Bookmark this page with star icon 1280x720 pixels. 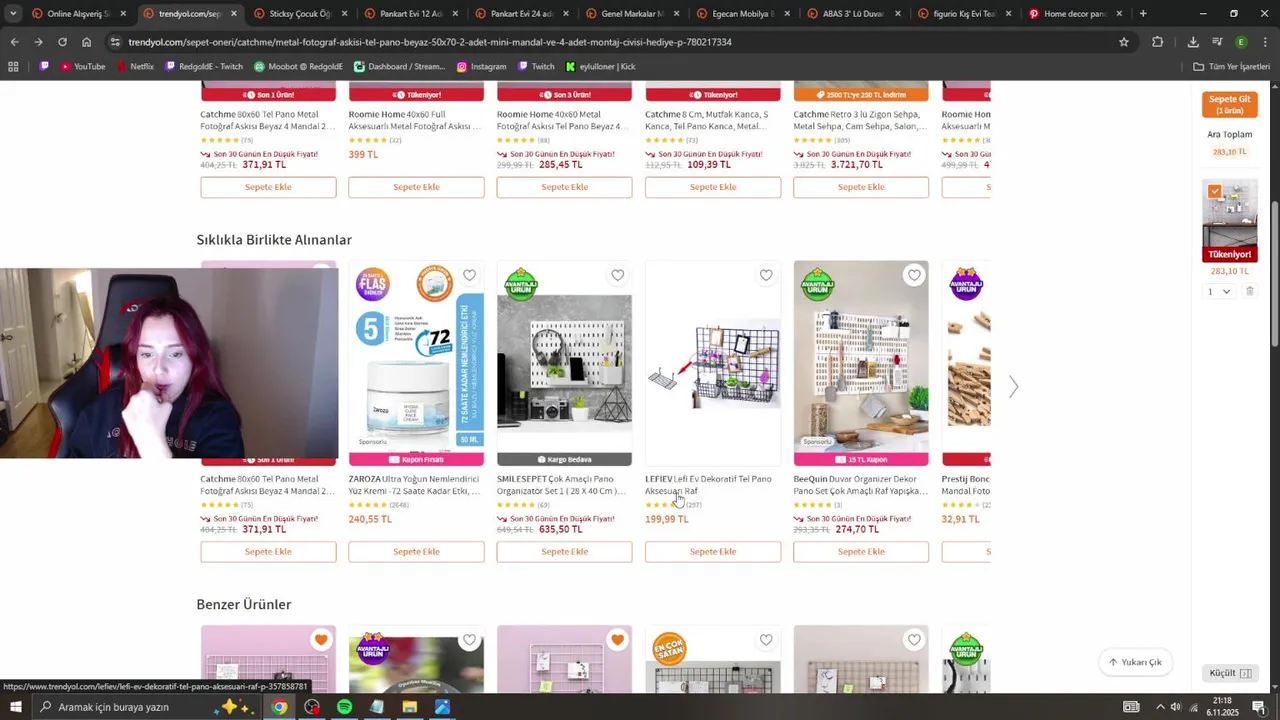pyautogui.click(x=1124, y=42)
